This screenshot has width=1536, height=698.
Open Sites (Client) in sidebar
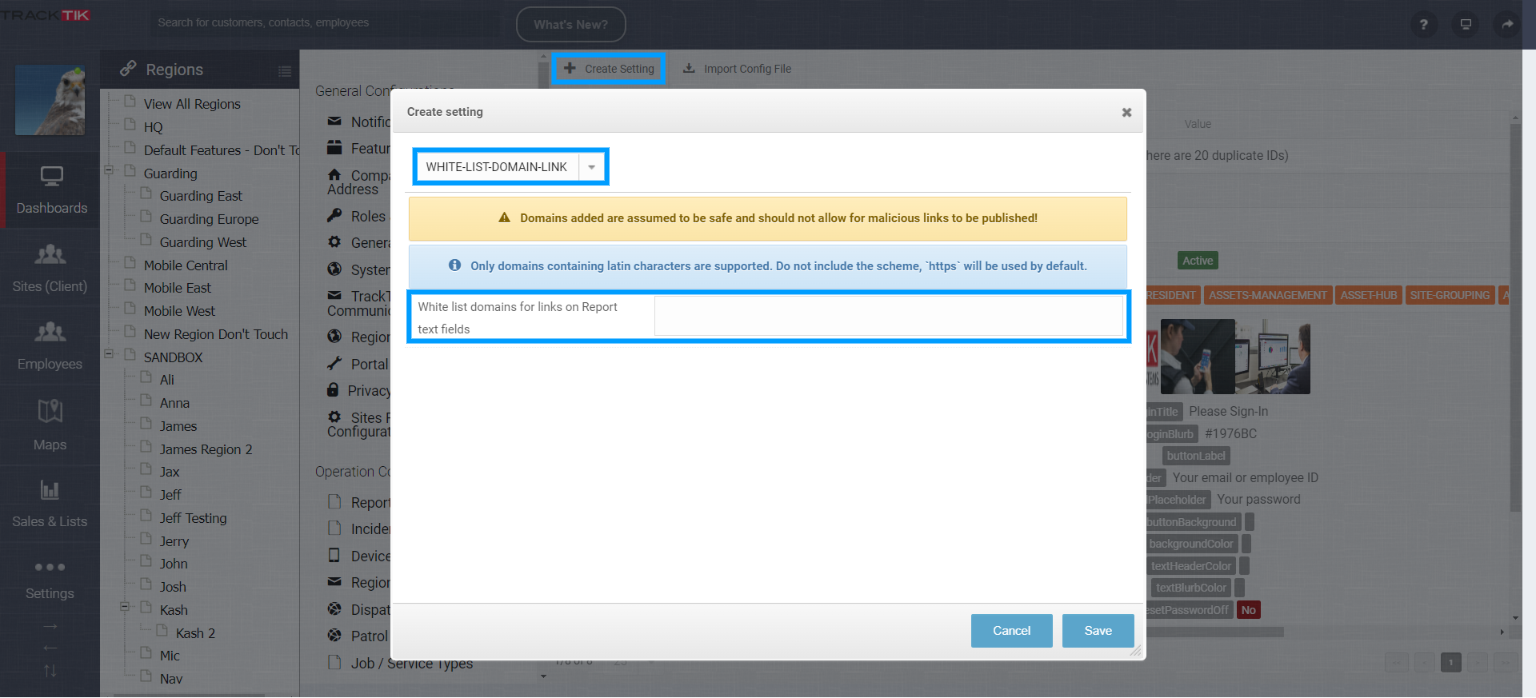point(50,268)
